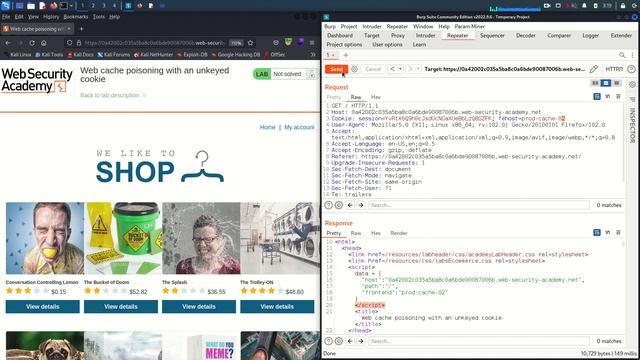Viewport: 640px width, 360px height.
Task: Expand the INSPECTOR side panel
Action: click(x=632, y=125)
